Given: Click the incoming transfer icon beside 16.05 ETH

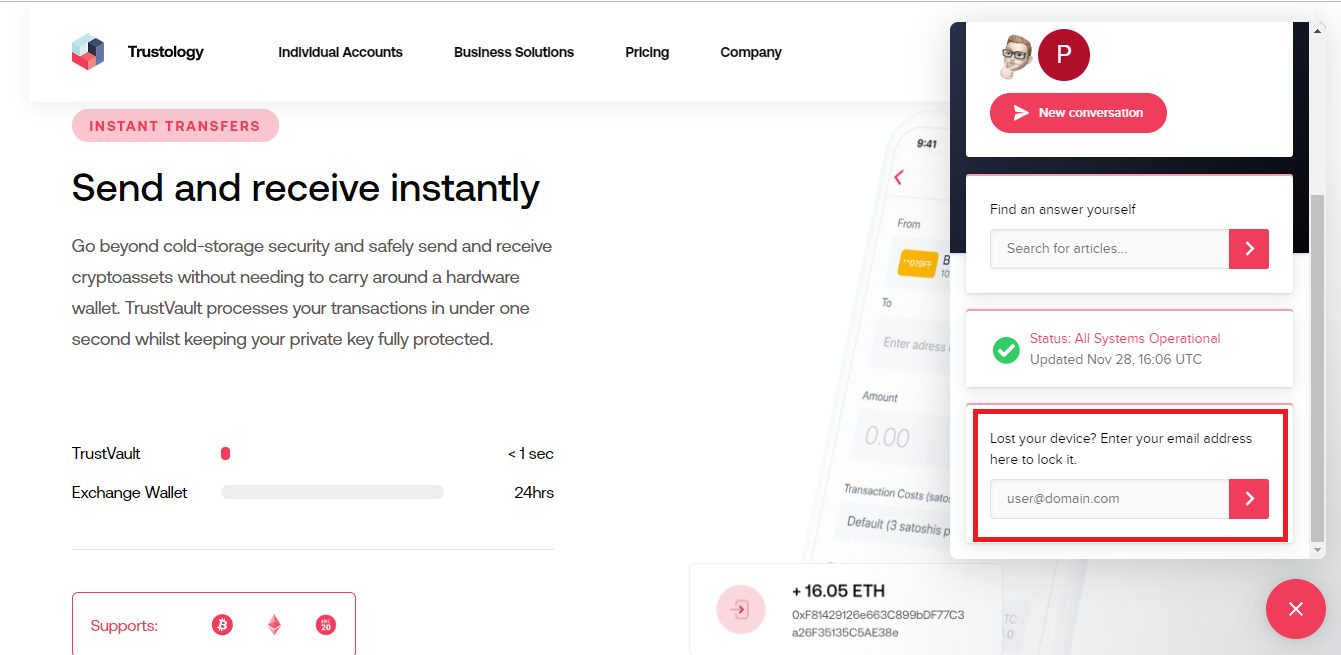Looking at the screenshot, I should 740,608.
